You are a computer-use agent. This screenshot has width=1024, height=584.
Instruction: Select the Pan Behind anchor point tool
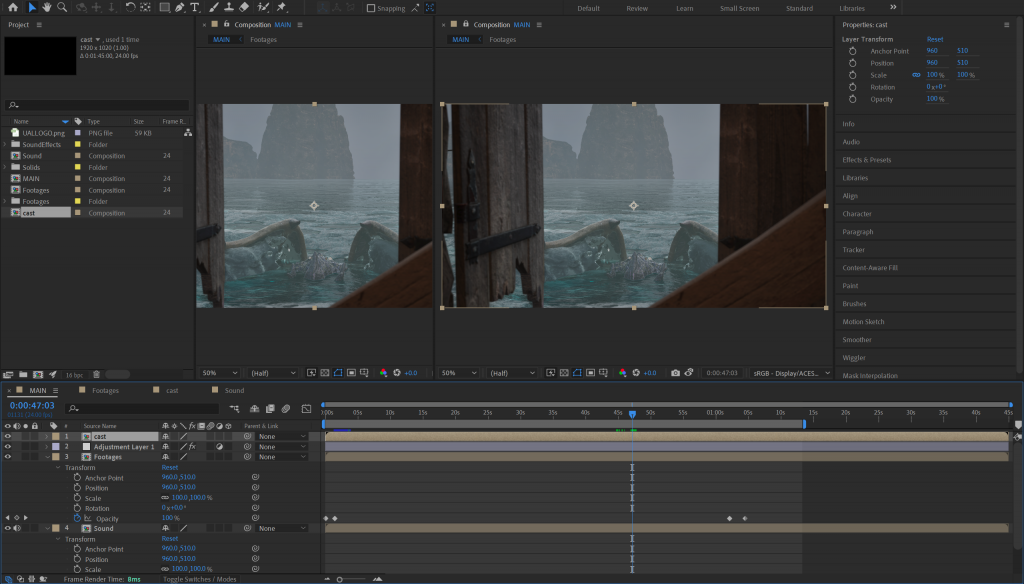tap(146, 7)
